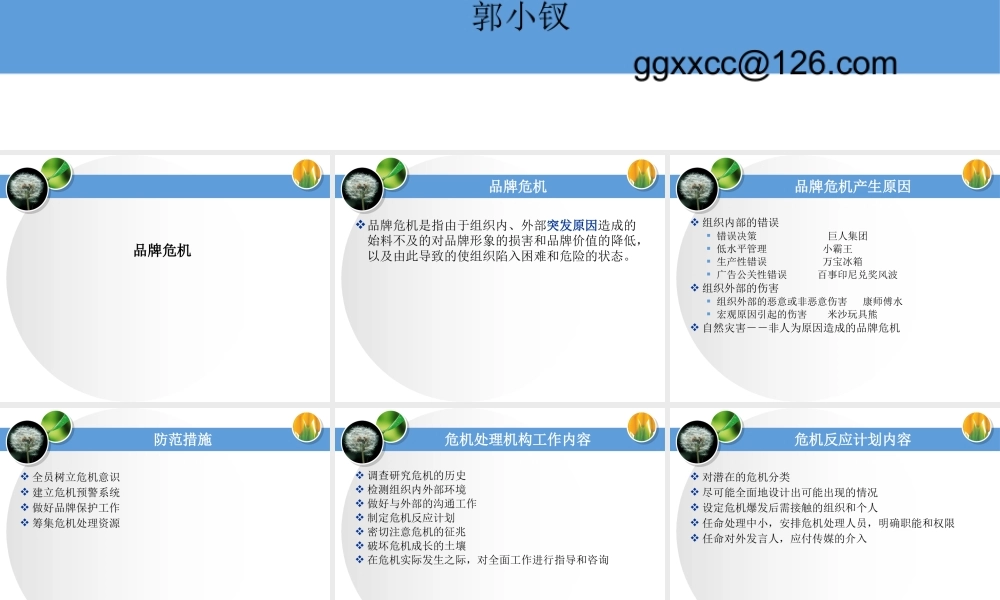Click the bullet 任命对外发言人，应付传媒的介入
The image size is (1000, 600).
coord(784,538)
